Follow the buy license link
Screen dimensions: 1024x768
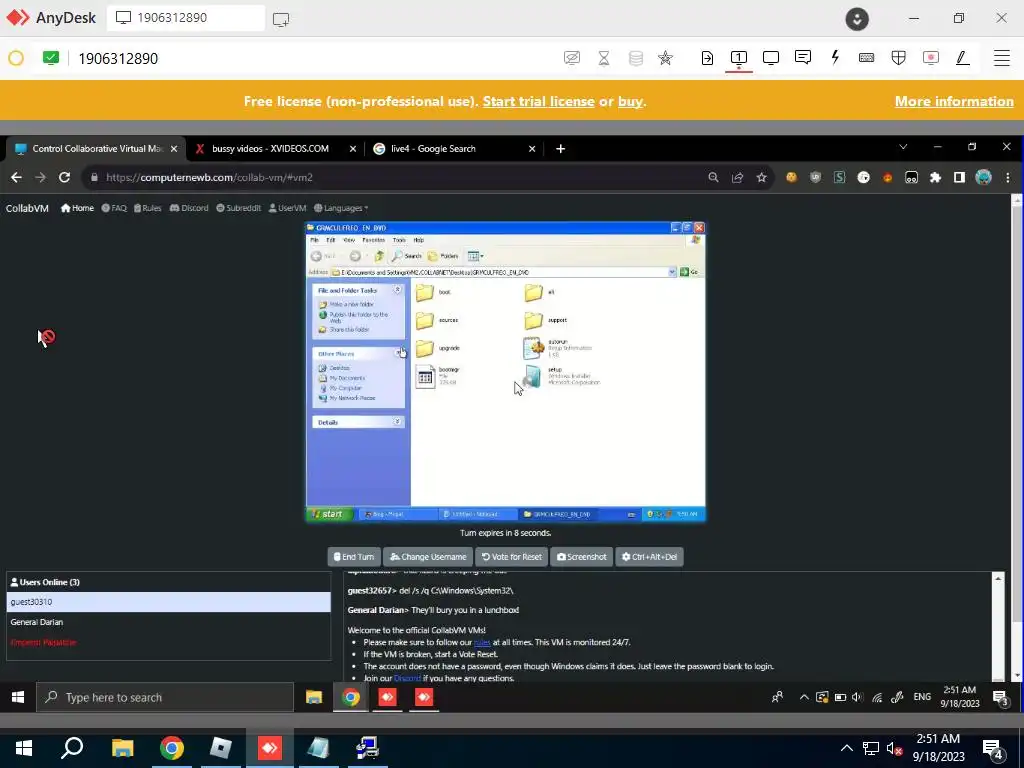pyautogui.click(x=630, y=101)
